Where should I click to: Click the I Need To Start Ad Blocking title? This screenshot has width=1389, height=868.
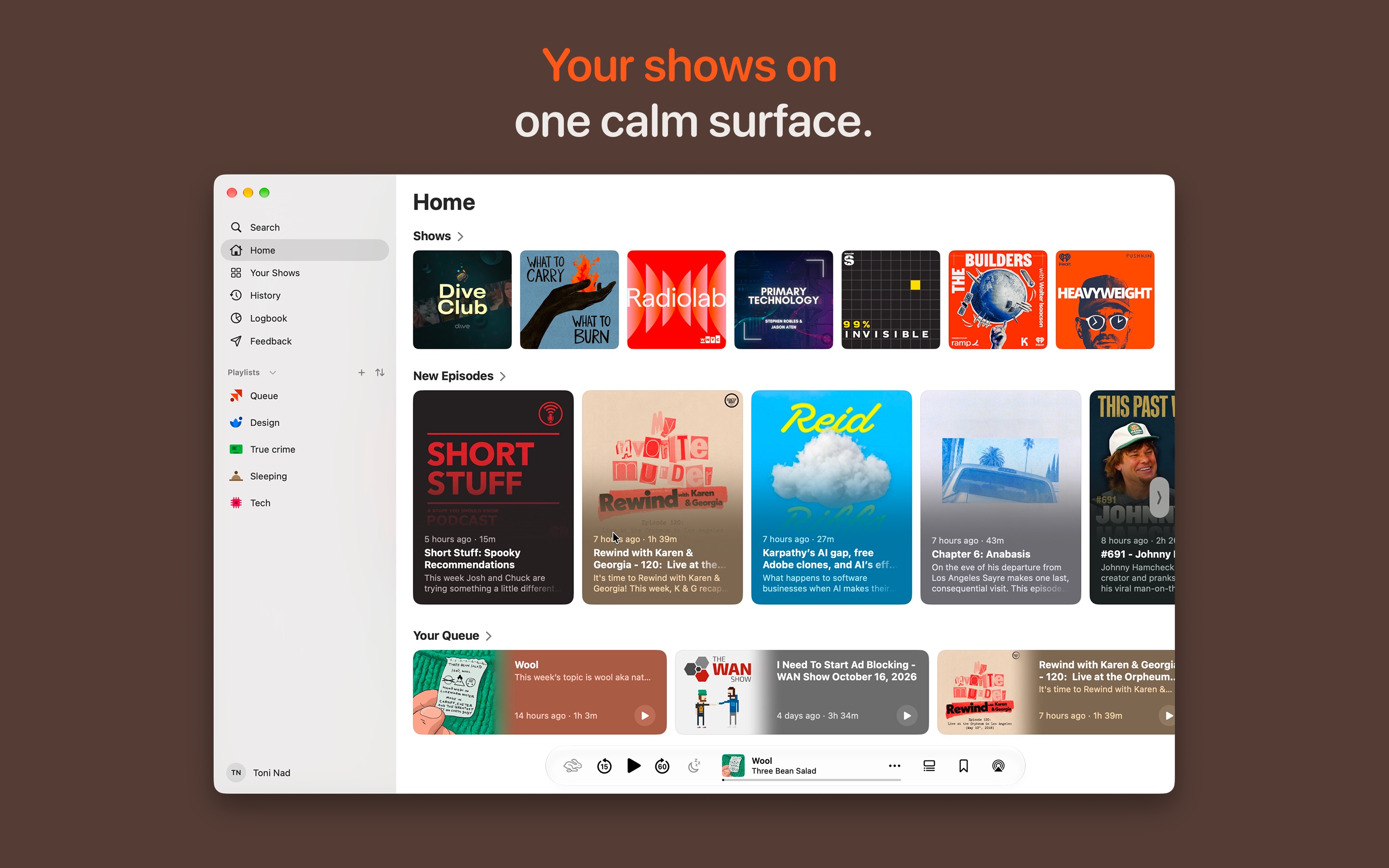(x=846, y=670)
